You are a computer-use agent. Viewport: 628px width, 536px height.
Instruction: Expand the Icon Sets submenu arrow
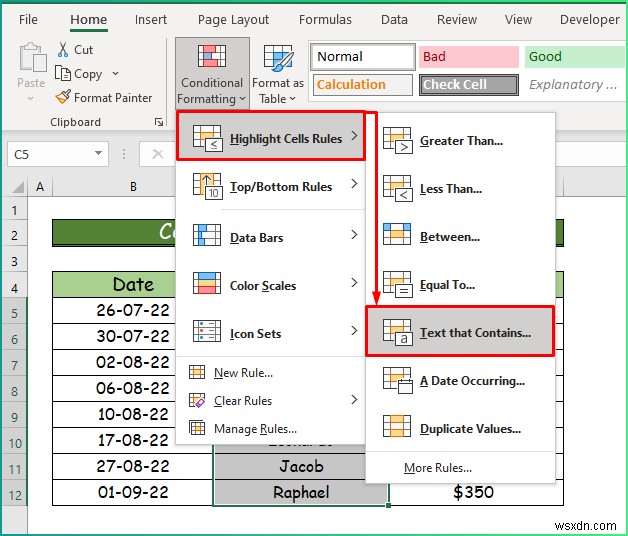(354, 331)
